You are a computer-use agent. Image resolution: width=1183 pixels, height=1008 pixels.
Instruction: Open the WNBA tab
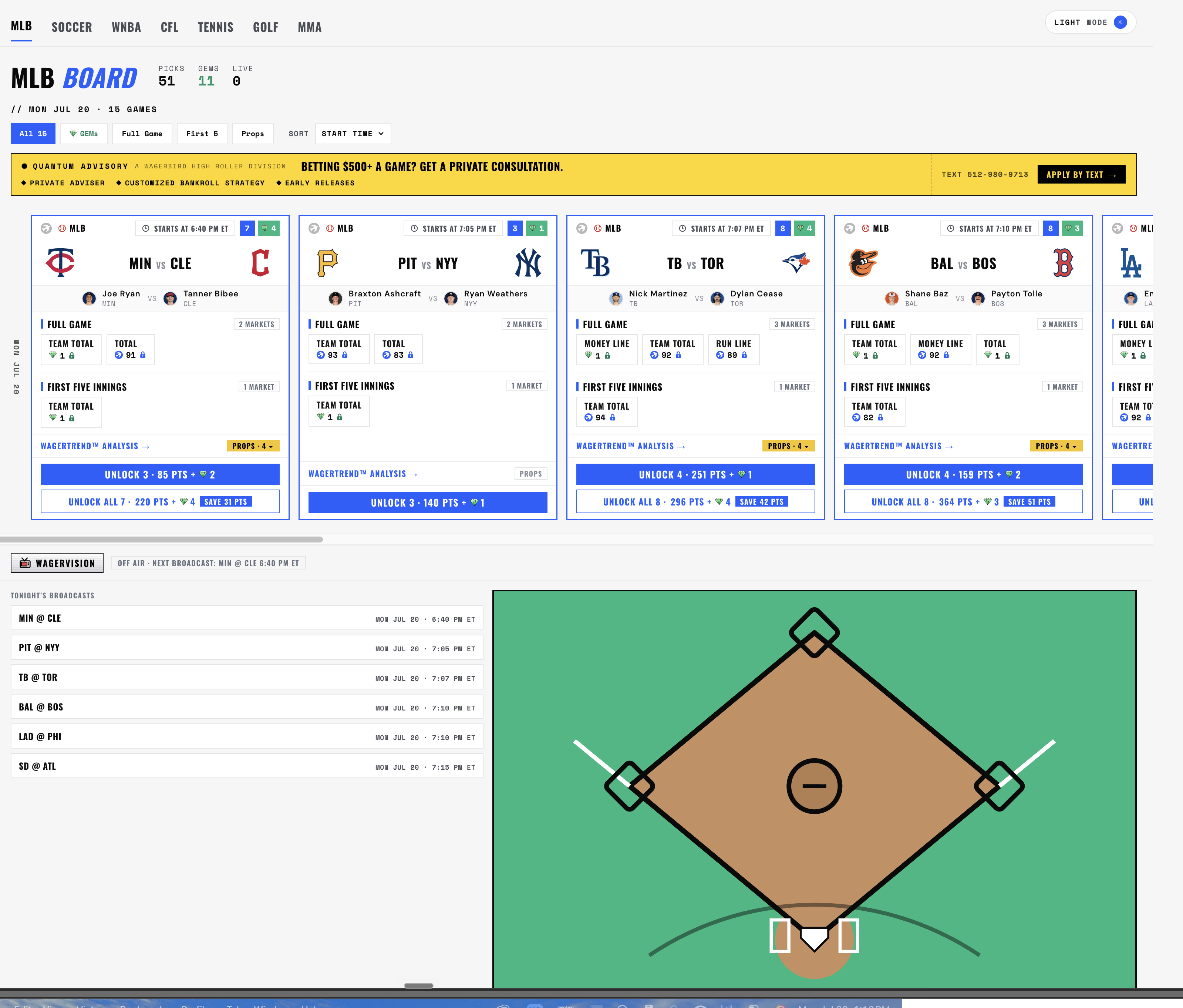(126, 27)
